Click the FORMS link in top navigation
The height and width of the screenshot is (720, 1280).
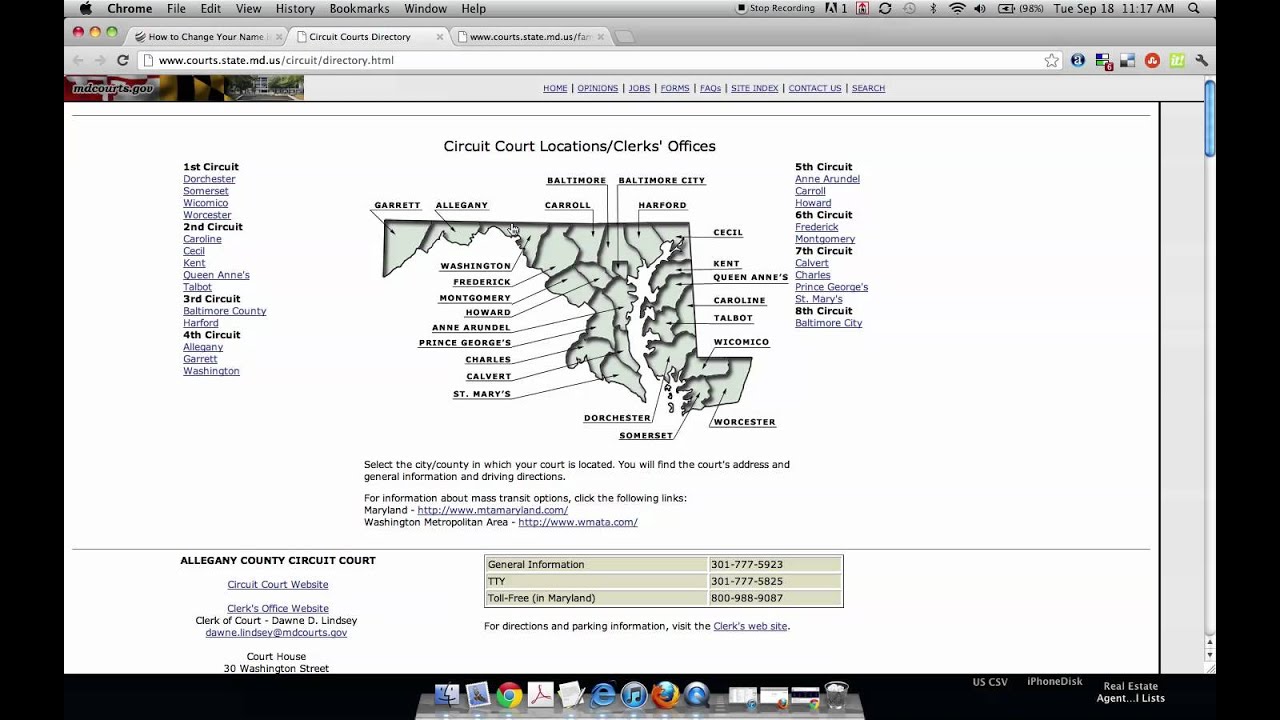[x=675, y=88]
